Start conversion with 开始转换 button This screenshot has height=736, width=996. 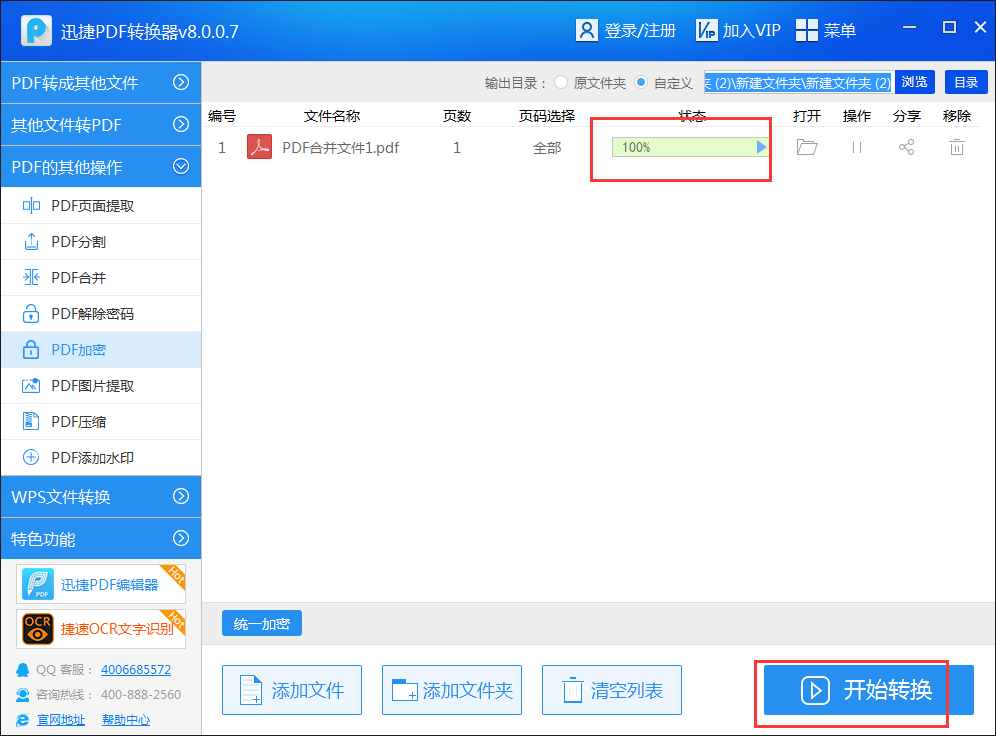868,690
